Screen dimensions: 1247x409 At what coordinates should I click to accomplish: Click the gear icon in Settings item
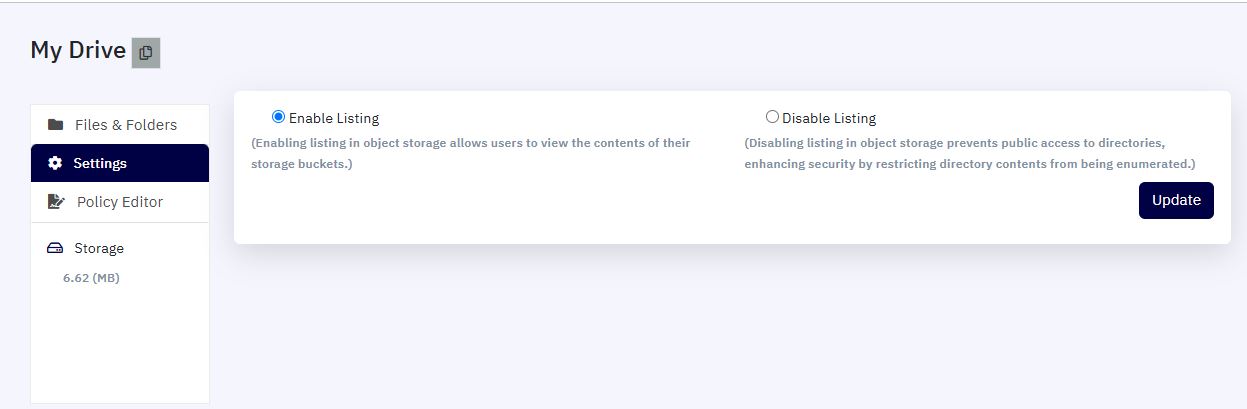click(x=55, y=163)
